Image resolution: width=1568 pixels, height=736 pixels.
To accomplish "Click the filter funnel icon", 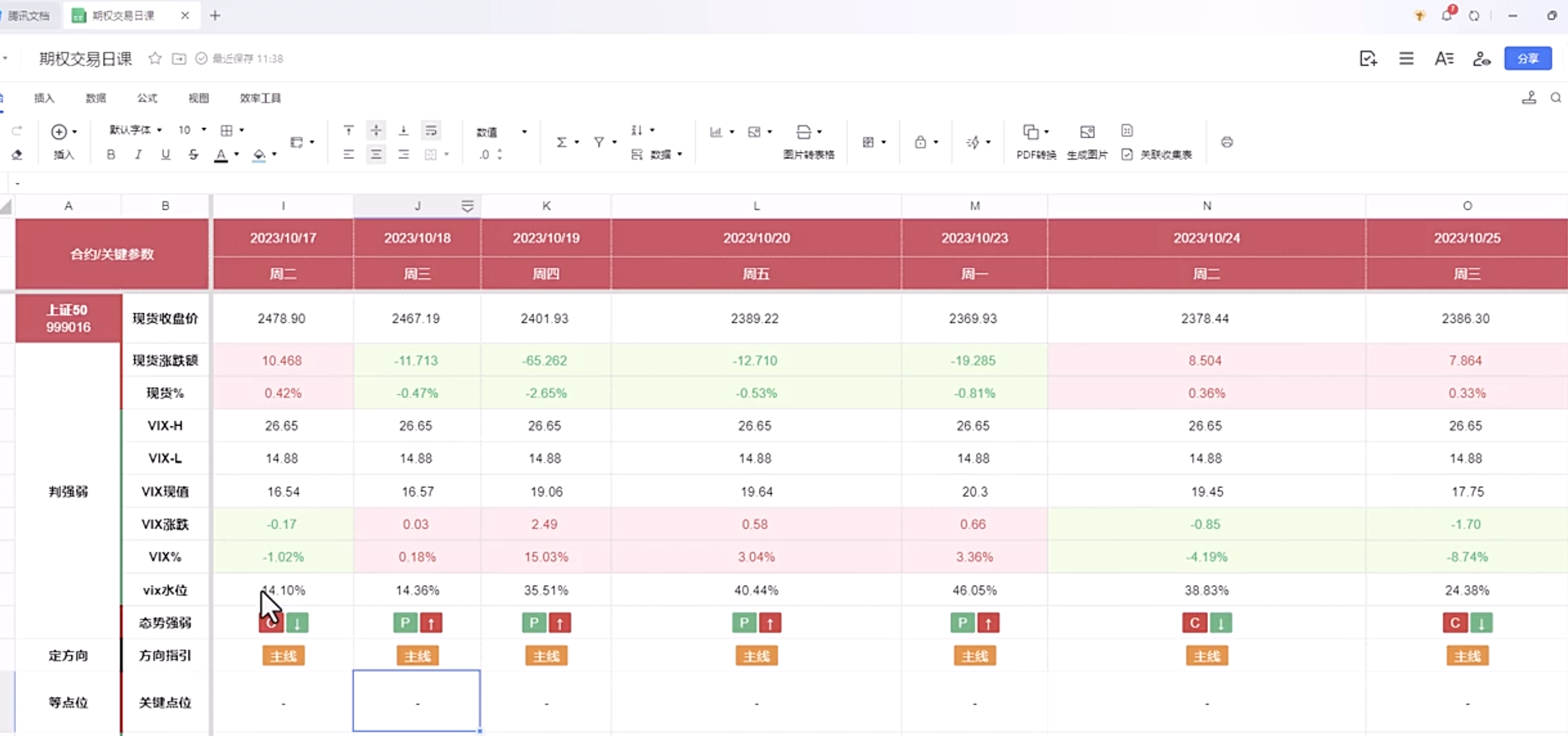I will pos(599,142).
